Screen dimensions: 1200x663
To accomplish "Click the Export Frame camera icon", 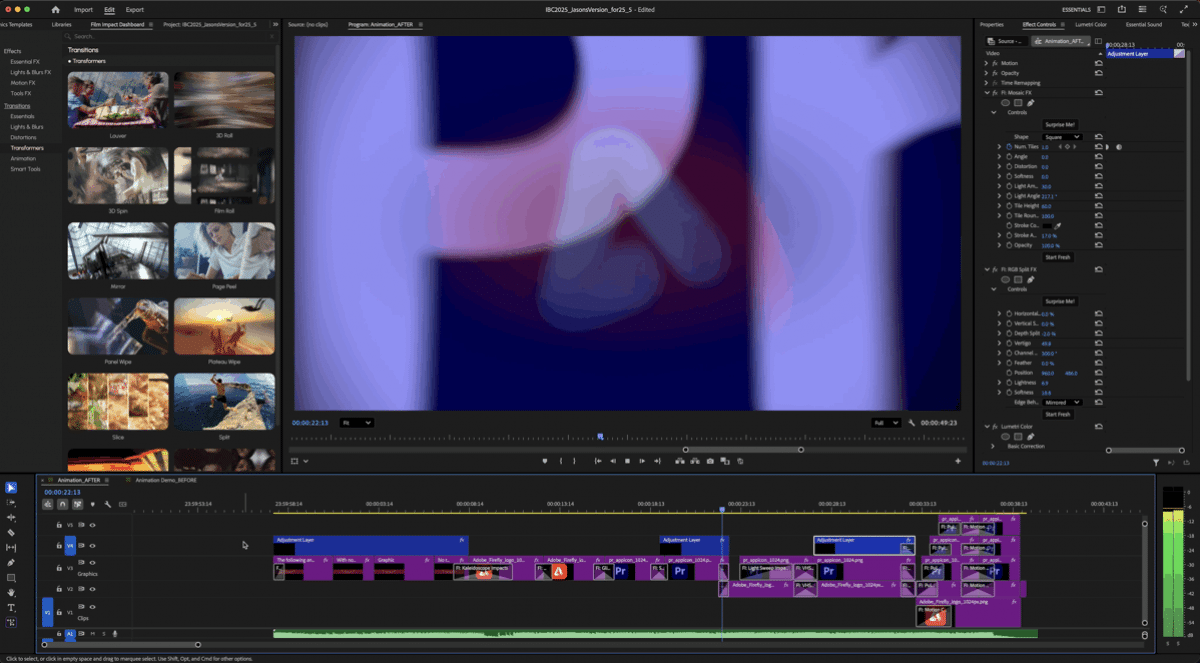I will [710, 461].
